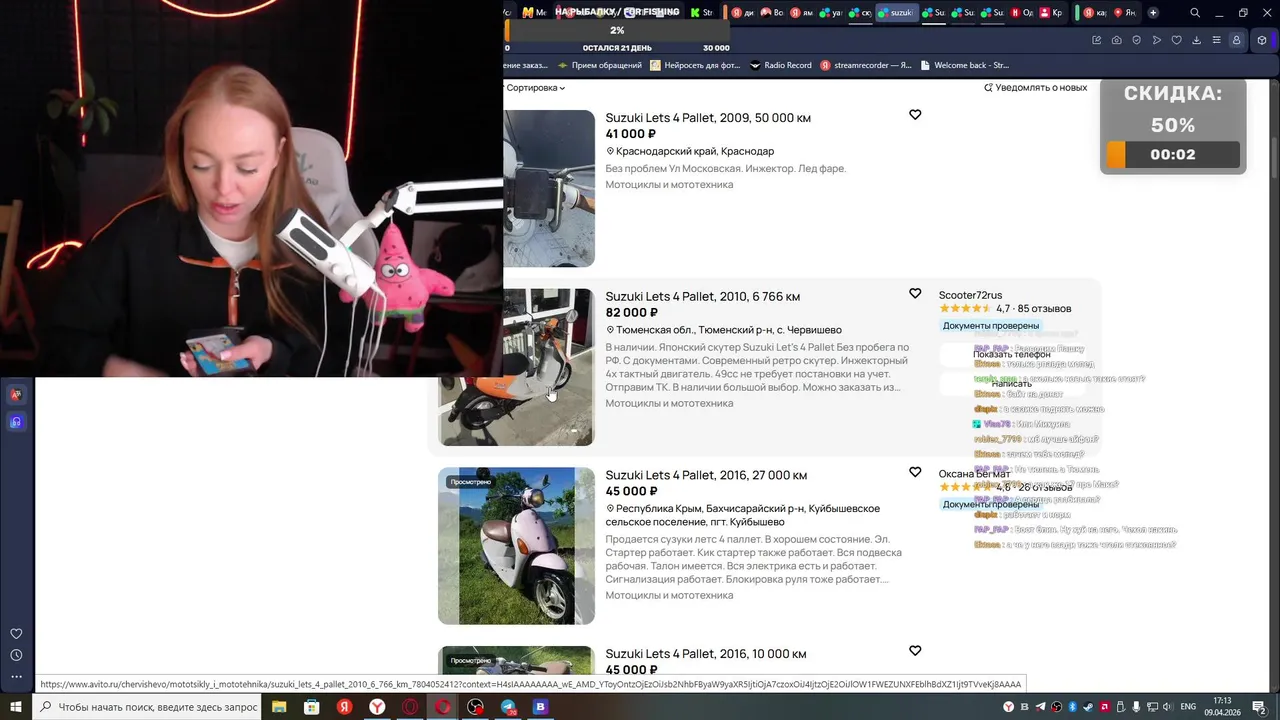Image resolution: width=1280 pixels, height=720 pixels.
Task: Favorite the Suzuki Lets 4 Pallet 2009 listing
Action: pos(915,115)
